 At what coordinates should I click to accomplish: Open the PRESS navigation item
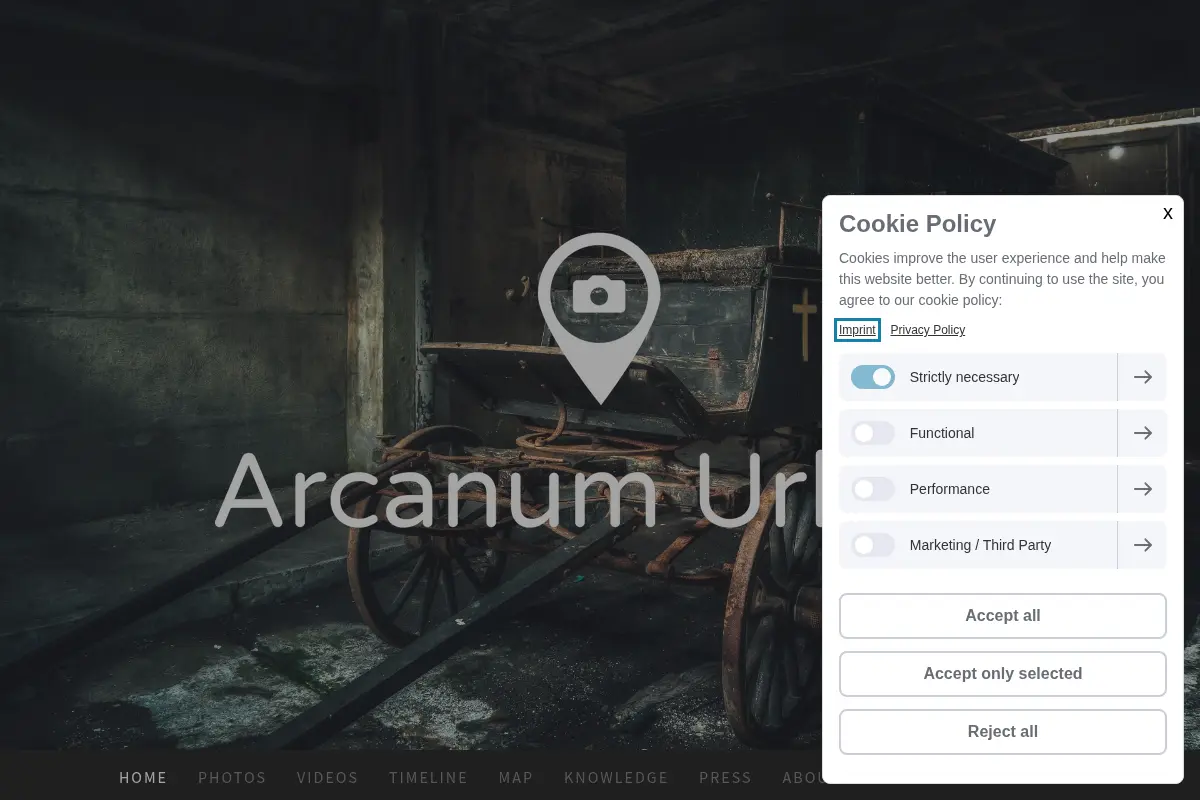tap(726, 778)
